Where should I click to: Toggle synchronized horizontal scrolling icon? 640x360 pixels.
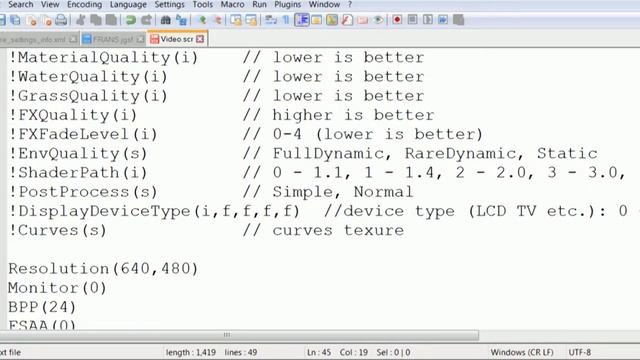(251, 20)
